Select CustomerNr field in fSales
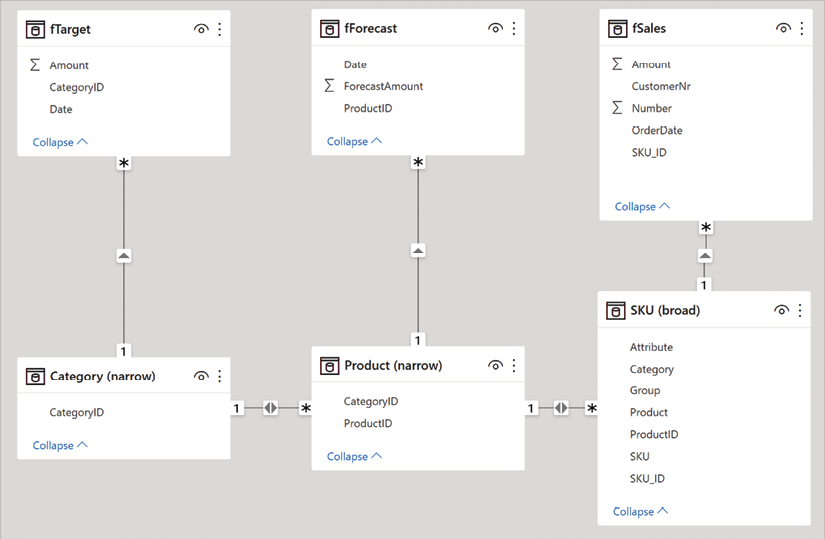825x539 pixels. pos(661,86)
